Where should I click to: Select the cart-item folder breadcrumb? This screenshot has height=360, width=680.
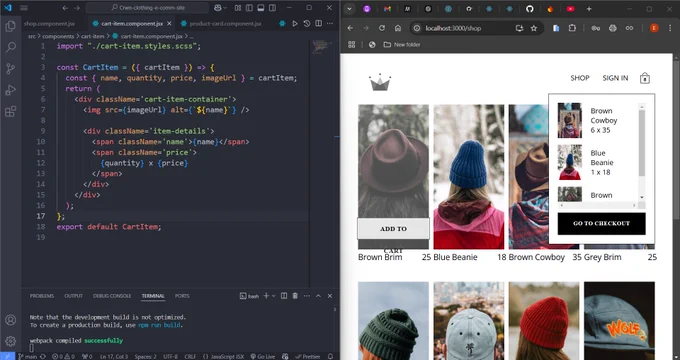coord(92,36)
